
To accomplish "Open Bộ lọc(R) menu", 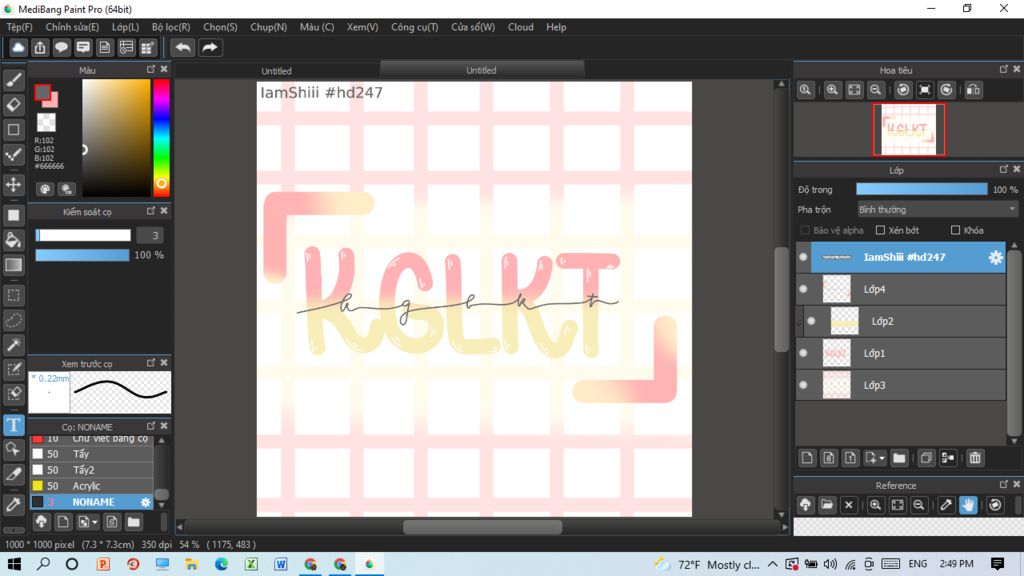I will [x=171, y=27].
